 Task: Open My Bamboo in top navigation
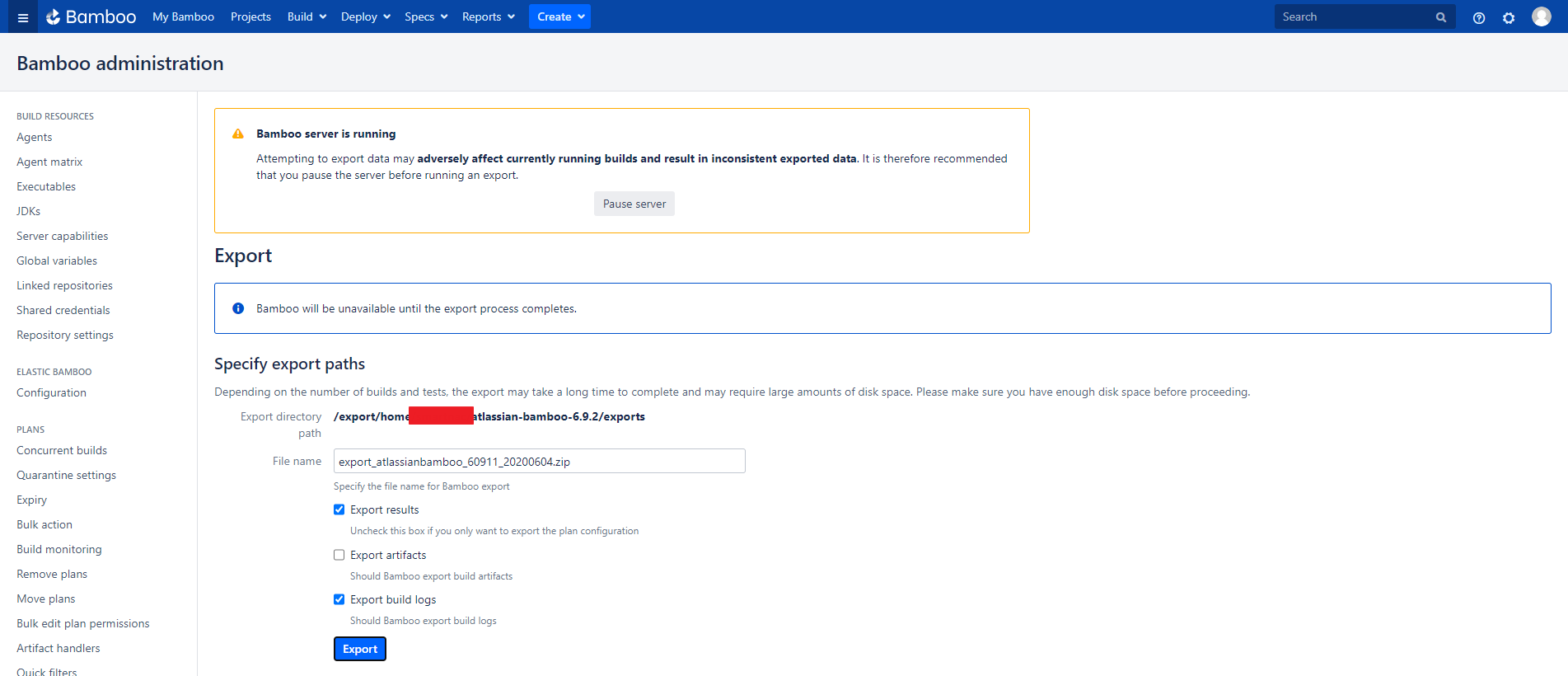[183, 16]
